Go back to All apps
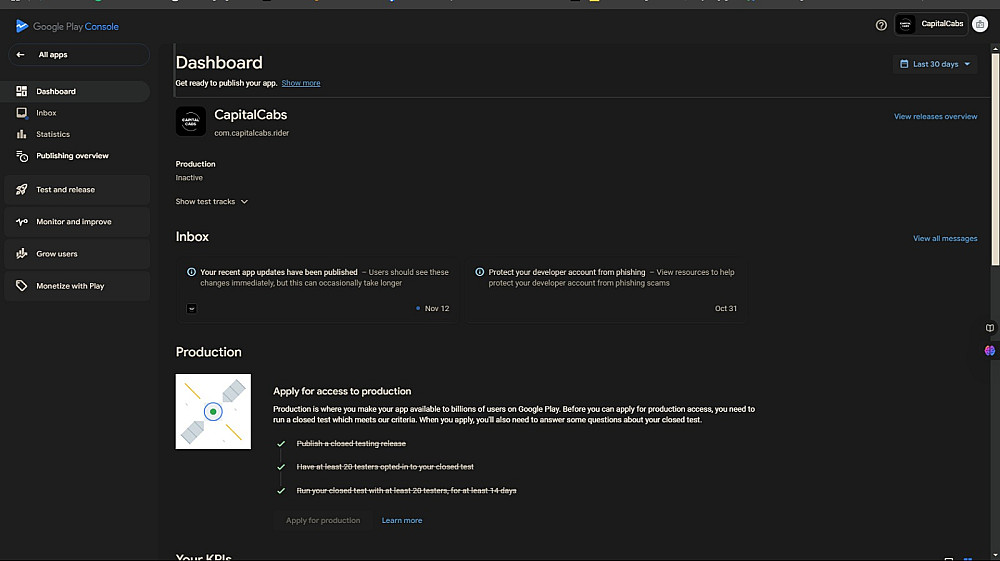The image size is (1000, 561). pyautogui.click(x=53, y=55)
